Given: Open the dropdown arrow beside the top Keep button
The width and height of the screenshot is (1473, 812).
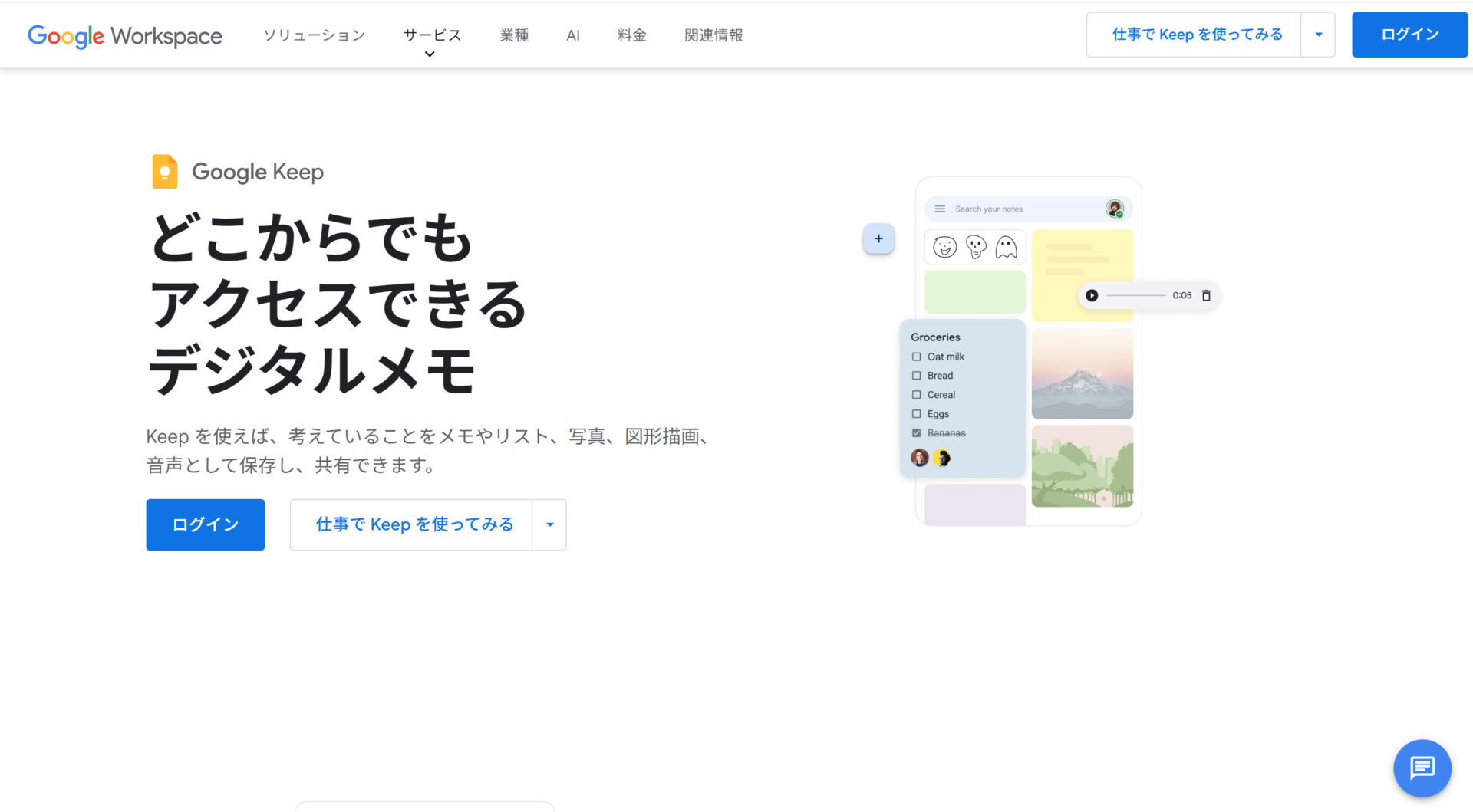Looking at the screenshot, I should tap(1318, 35).
